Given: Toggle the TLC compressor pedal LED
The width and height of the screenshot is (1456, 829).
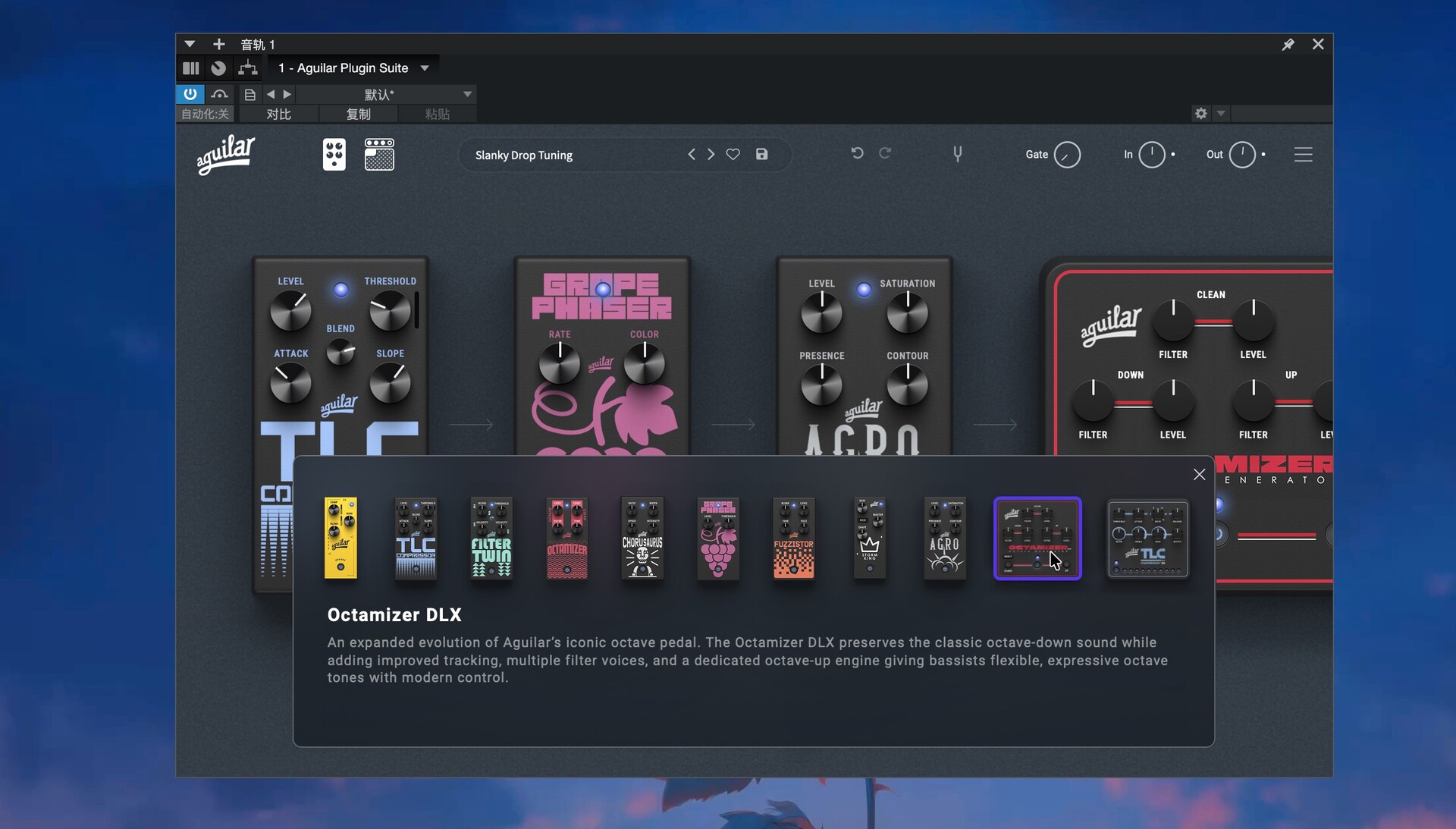Looking at the screenshot, I should click(x=341, y=290).
